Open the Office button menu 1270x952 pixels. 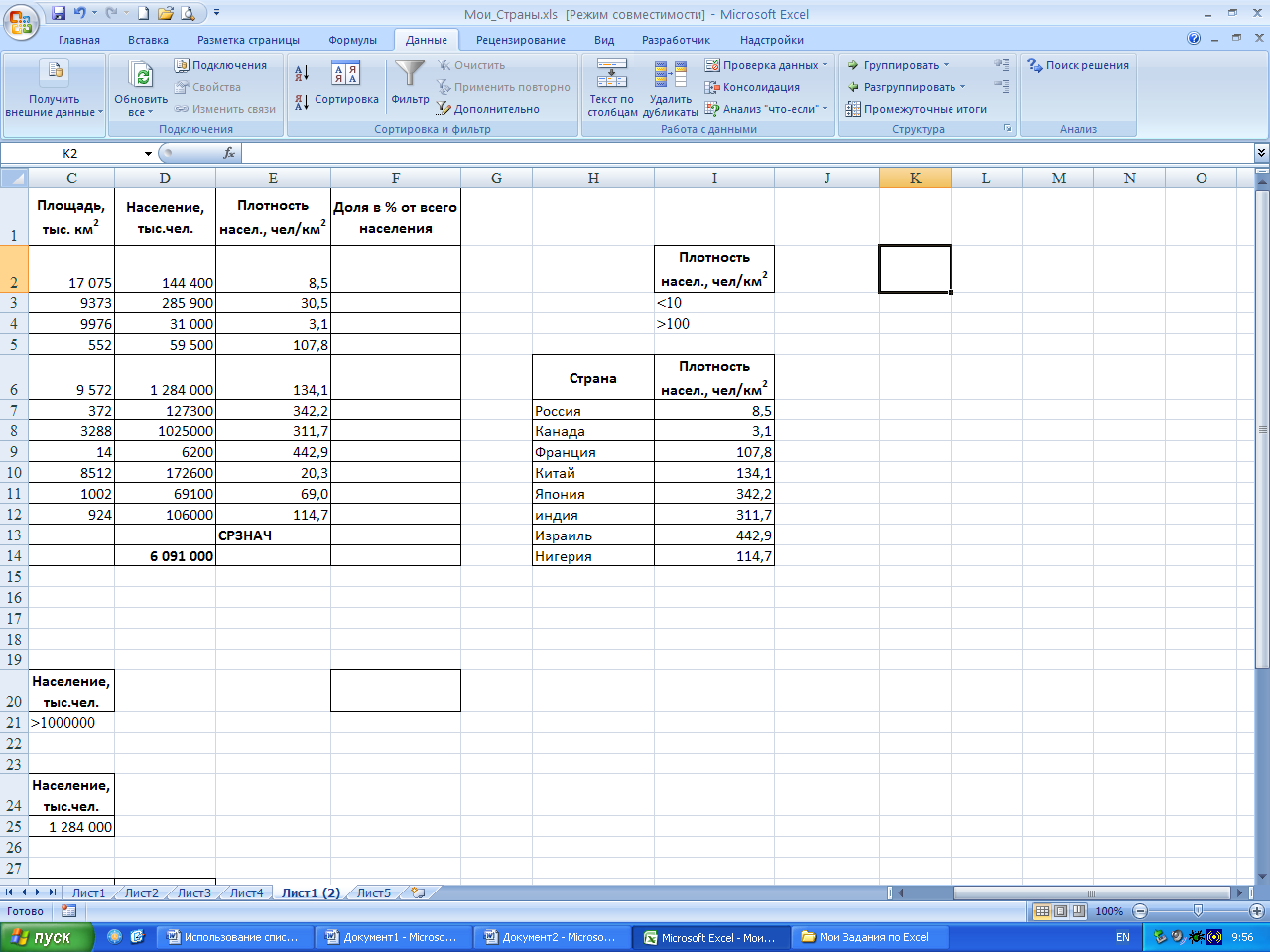point(20,20)
